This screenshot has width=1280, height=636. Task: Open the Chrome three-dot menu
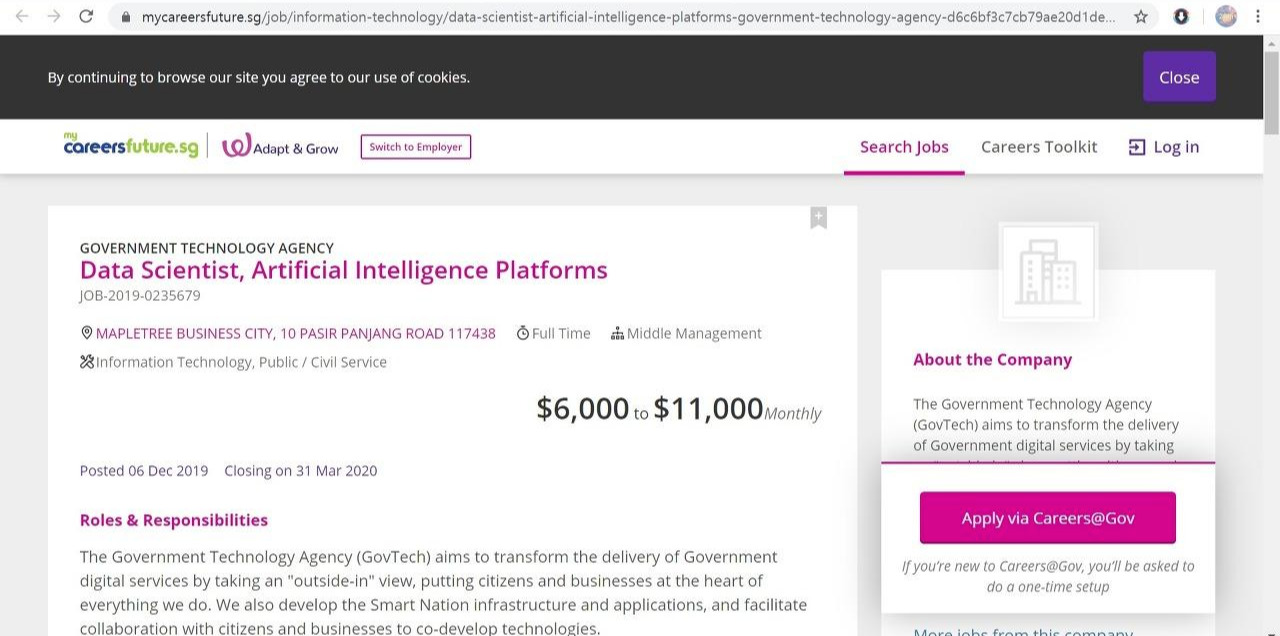pyautogui.click(x=1258, y=16)
